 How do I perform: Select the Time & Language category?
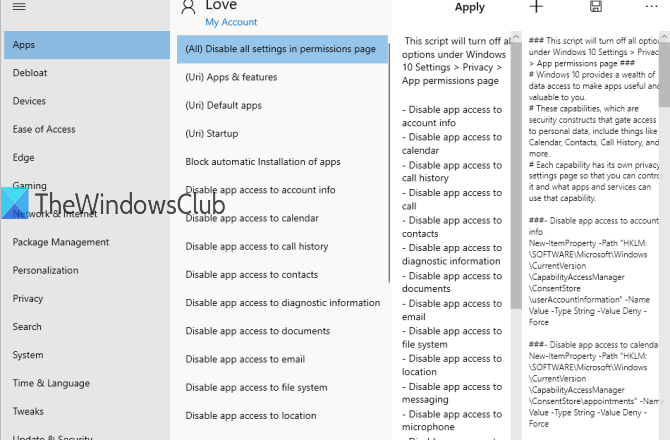coord(87,383)
